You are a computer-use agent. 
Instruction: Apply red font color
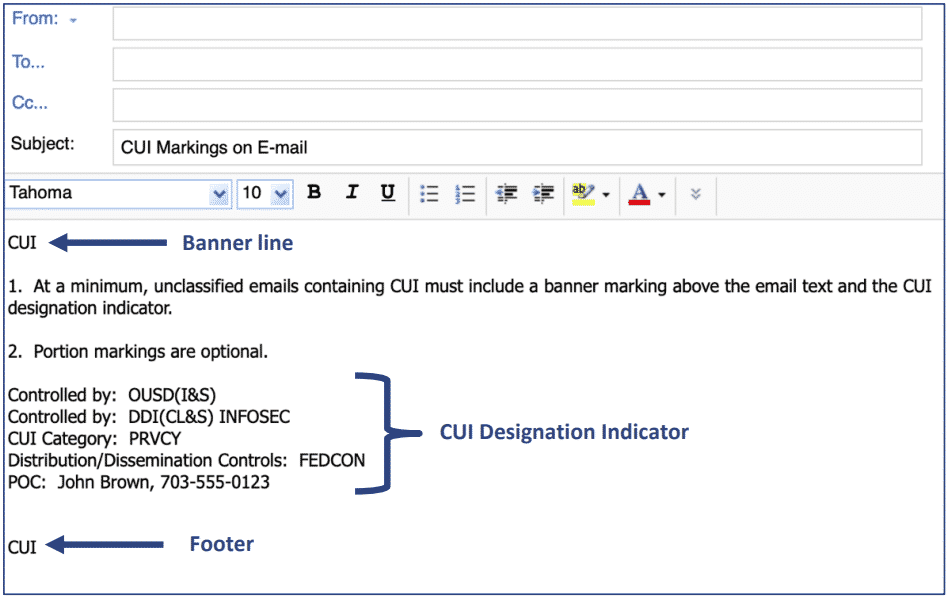click(639, 194)
